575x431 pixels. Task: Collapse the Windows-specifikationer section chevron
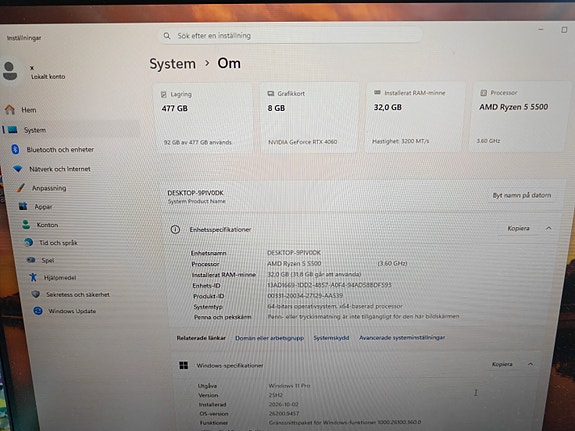(x=530, y=364)
